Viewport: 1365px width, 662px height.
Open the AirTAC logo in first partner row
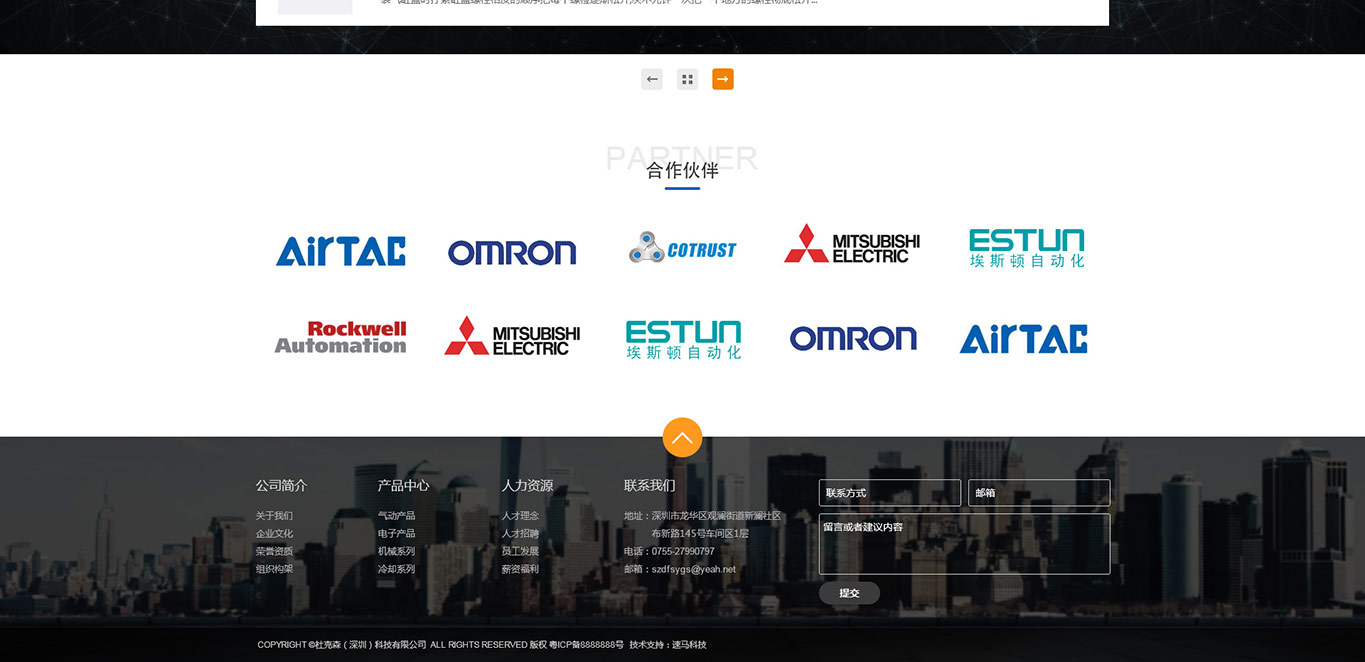(341, 251)
